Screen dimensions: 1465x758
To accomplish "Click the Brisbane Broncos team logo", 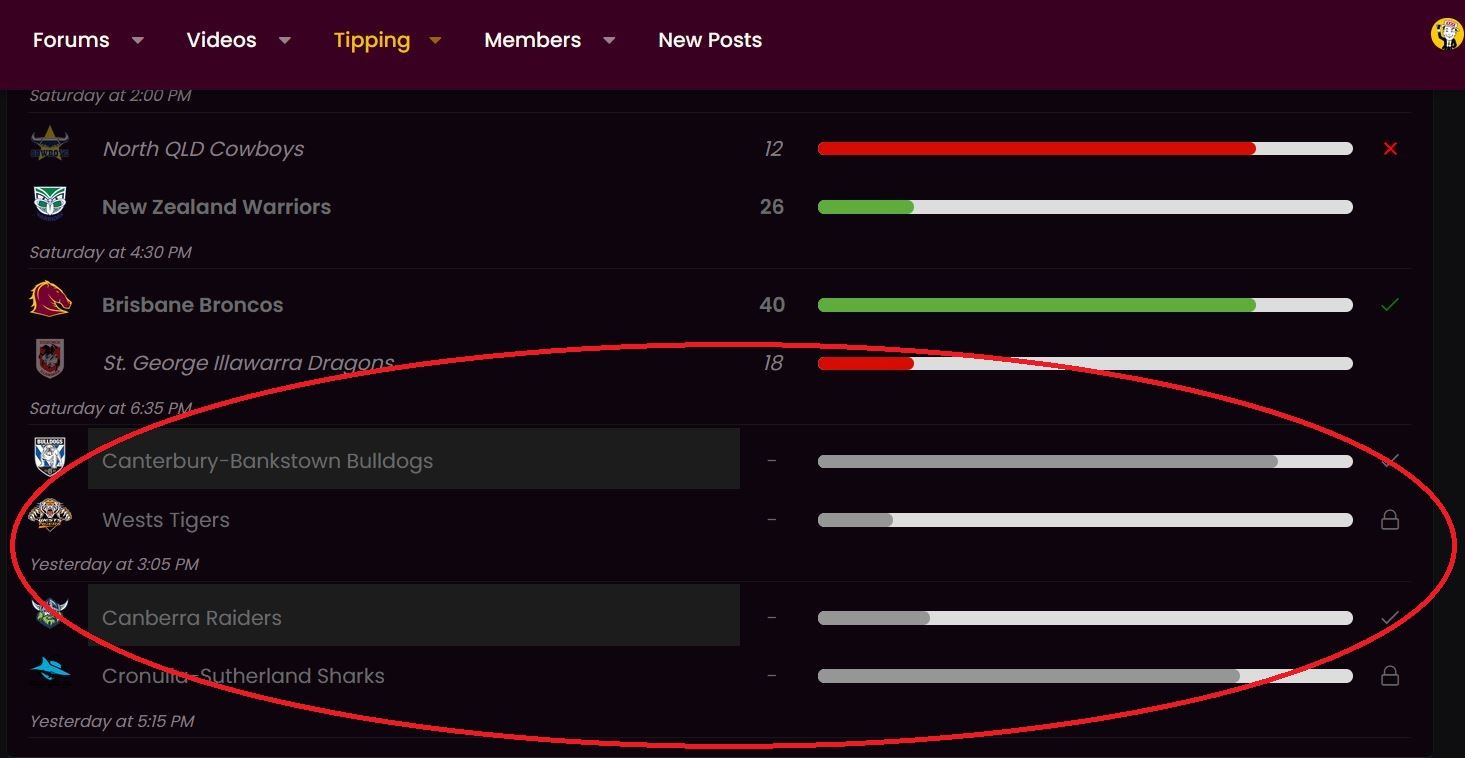I will click(x=50, y=299).
